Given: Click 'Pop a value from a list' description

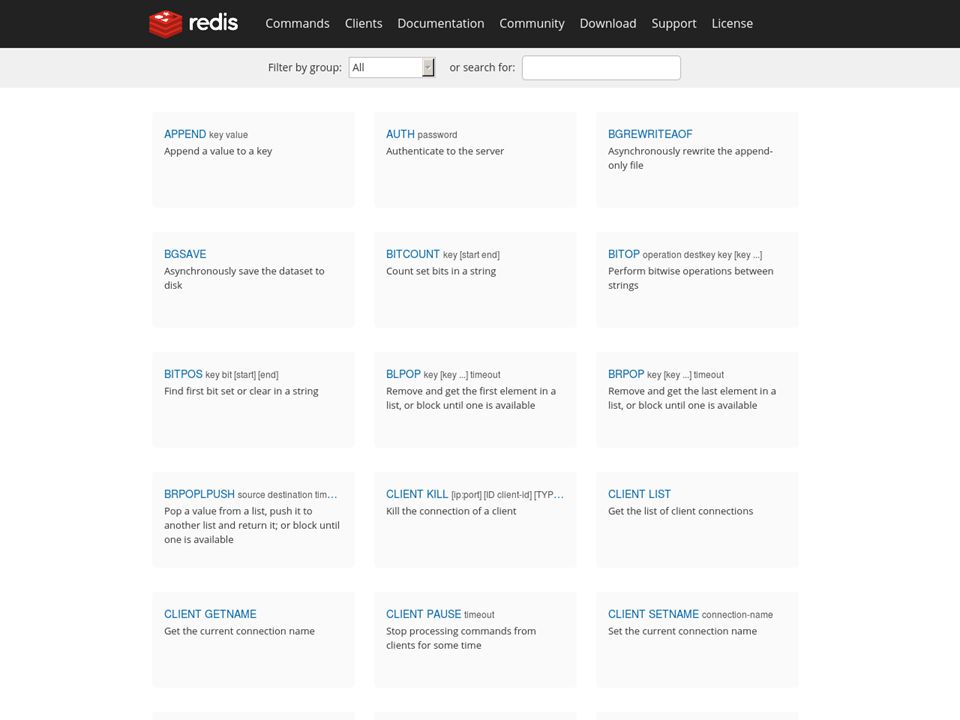Looking at the screenshot, I should pos(252,525).
